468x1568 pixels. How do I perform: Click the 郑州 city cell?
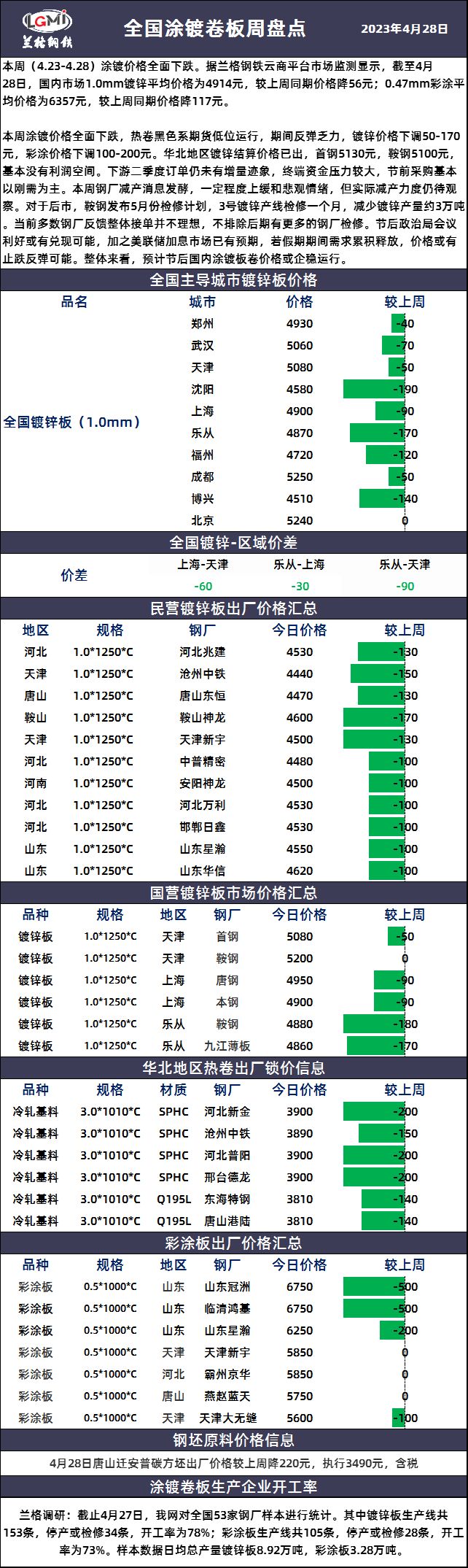pos(202,324)
